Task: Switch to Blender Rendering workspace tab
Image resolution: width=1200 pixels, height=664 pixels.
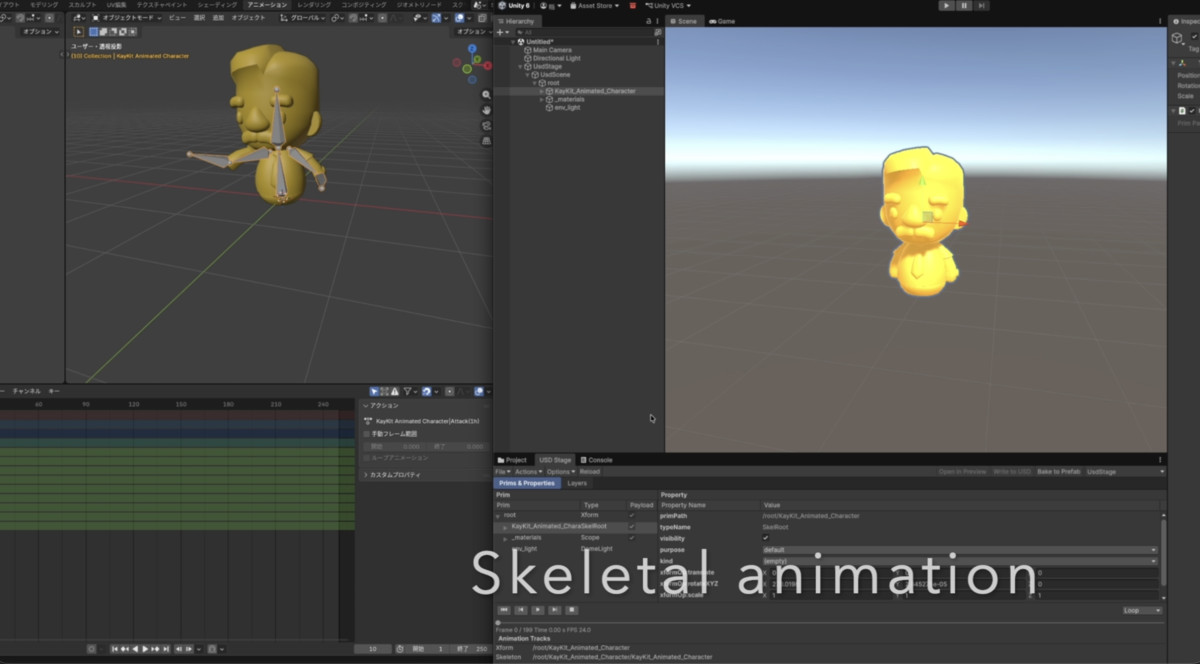Action: point(314,5)
